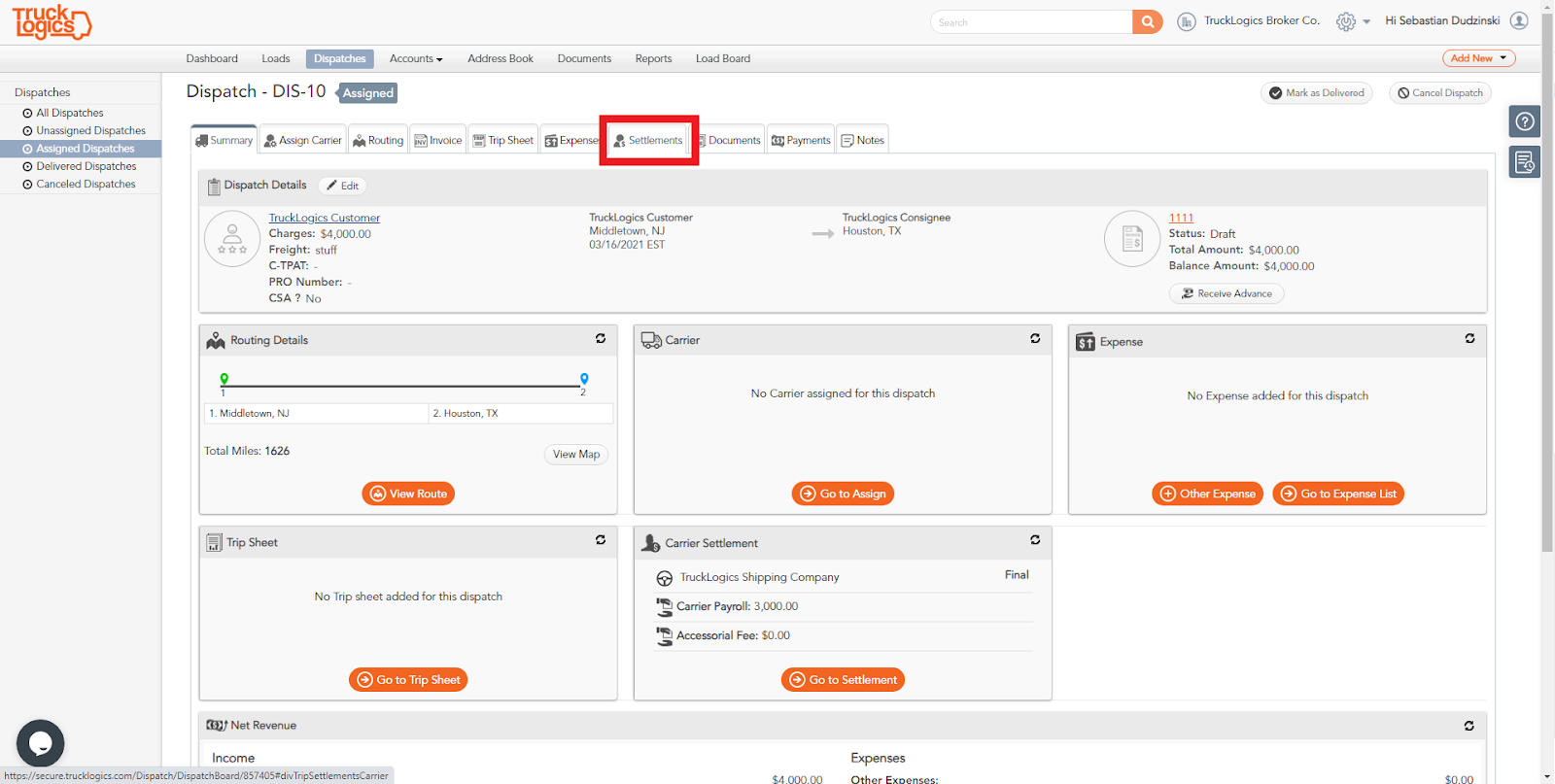Open the live chat bubble
This screenshot has height=784, width=1555.
click(x=40, y=743)
